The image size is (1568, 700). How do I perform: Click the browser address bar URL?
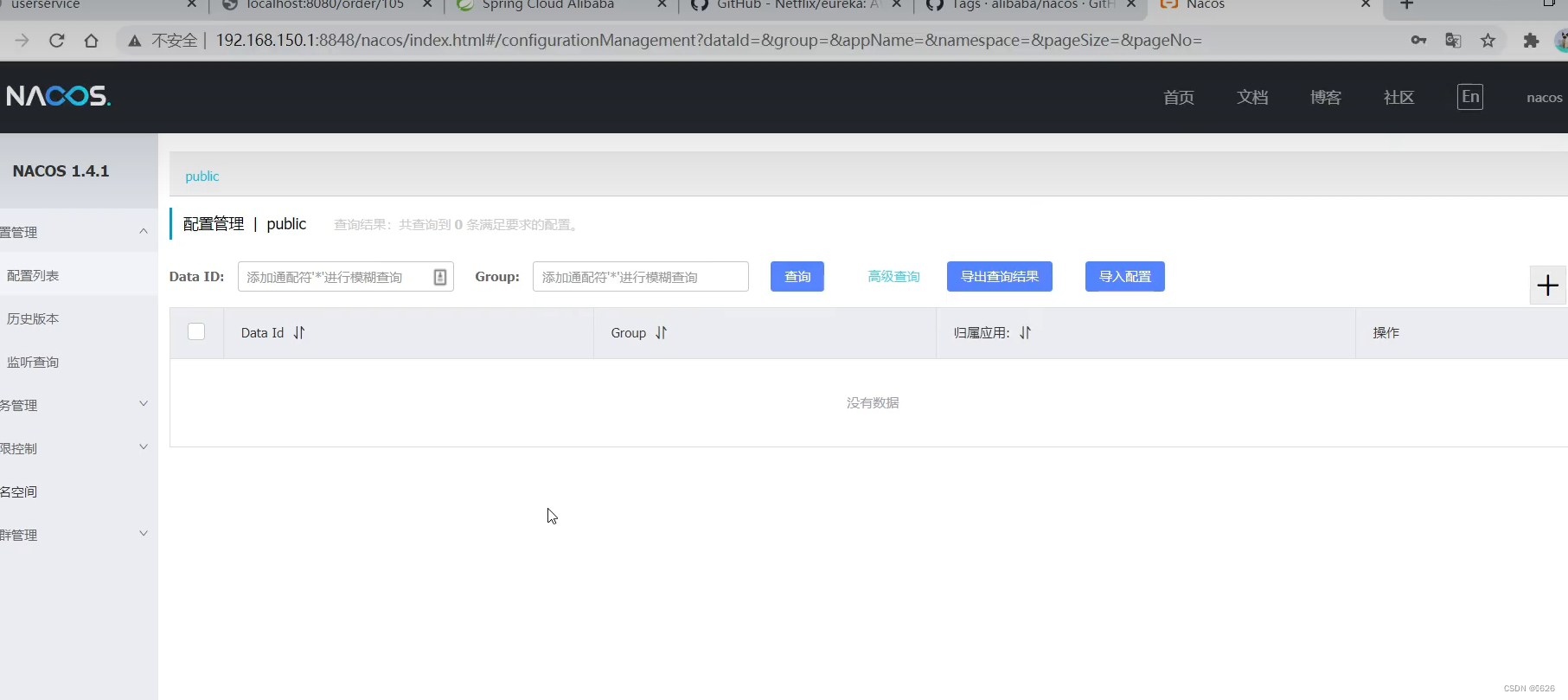(708, 41)
